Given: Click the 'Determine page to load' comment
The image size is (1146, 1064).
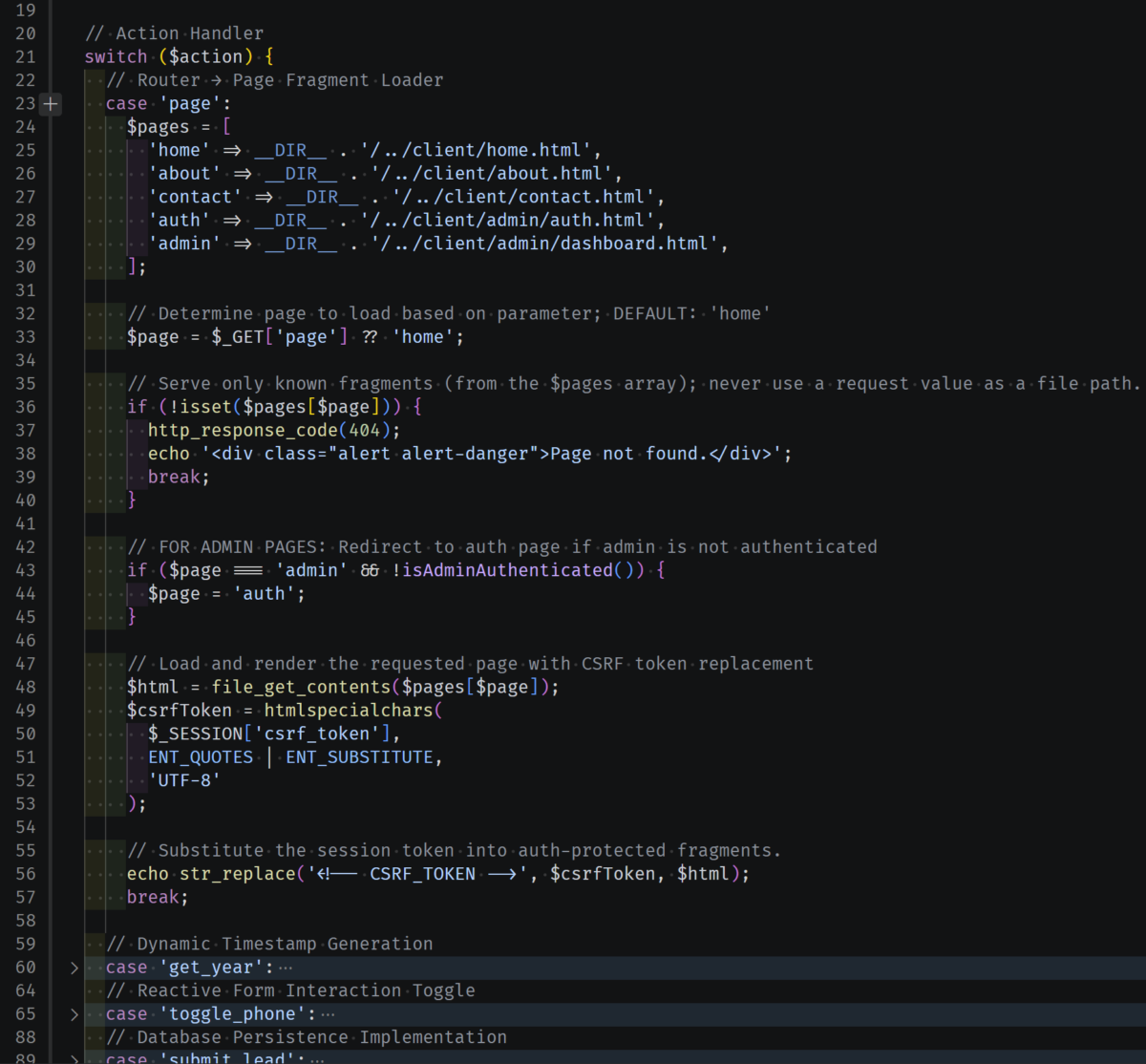Looking at the screenshot, I should [x=449, y=313].
